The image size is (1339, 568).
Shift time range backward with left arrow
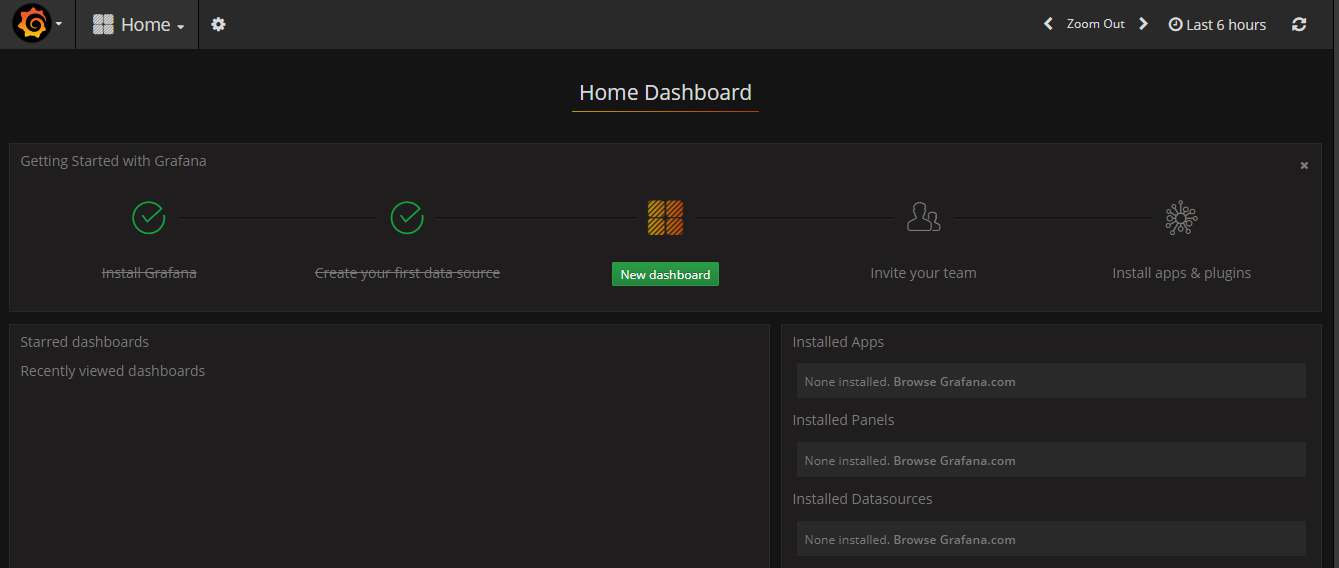(1048, 24)
